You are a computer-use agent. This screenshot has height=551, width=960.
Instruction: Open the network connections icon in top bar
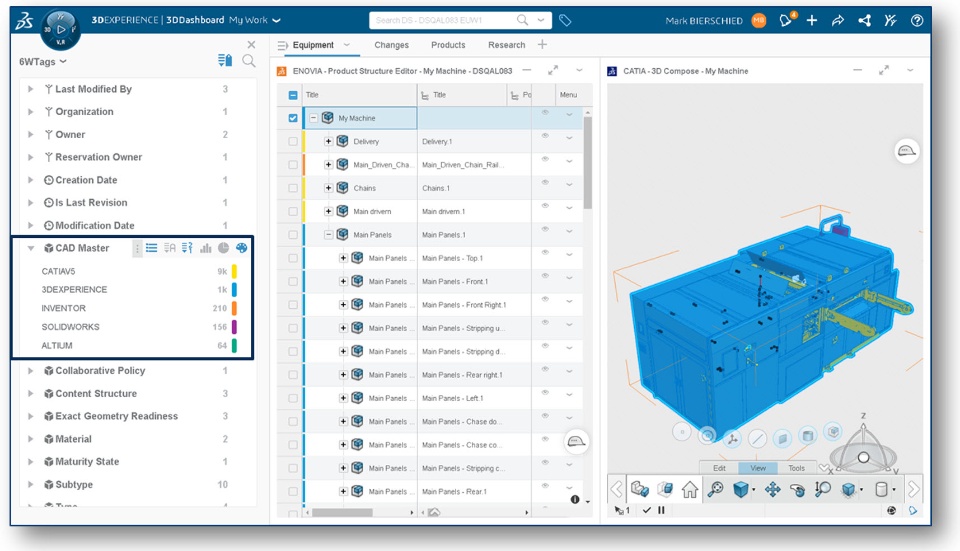pyautogui.click(x=864, y=20)
